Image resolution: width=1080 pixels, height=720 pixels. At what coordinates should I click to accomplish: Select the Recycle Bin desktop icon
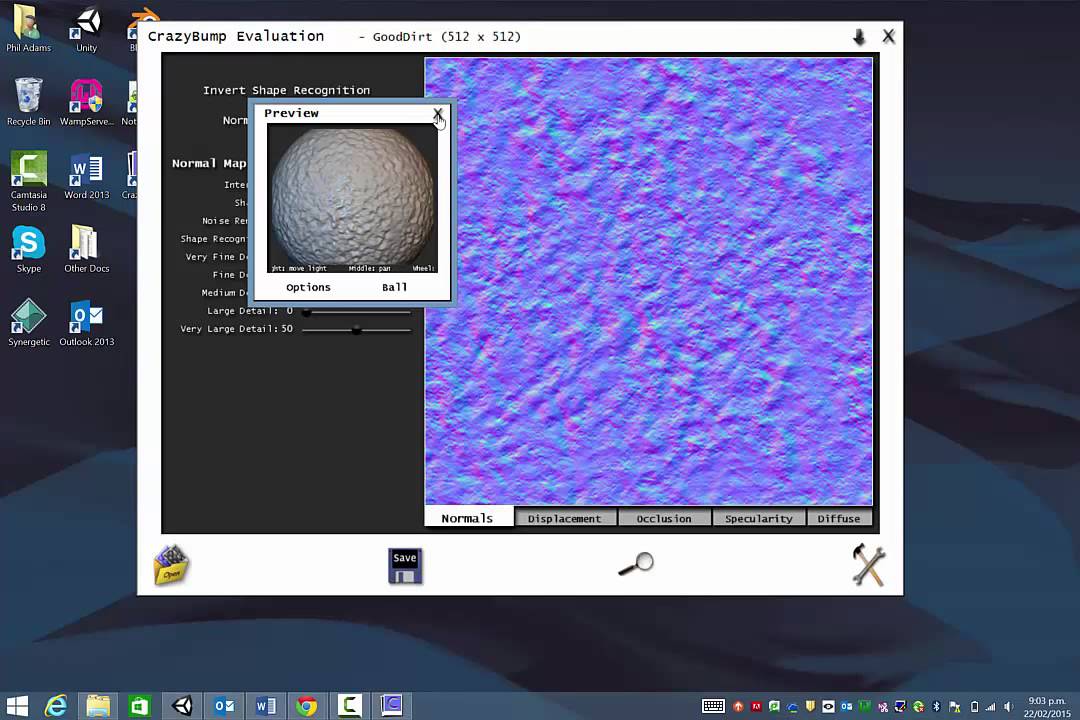tap(28, 102)
